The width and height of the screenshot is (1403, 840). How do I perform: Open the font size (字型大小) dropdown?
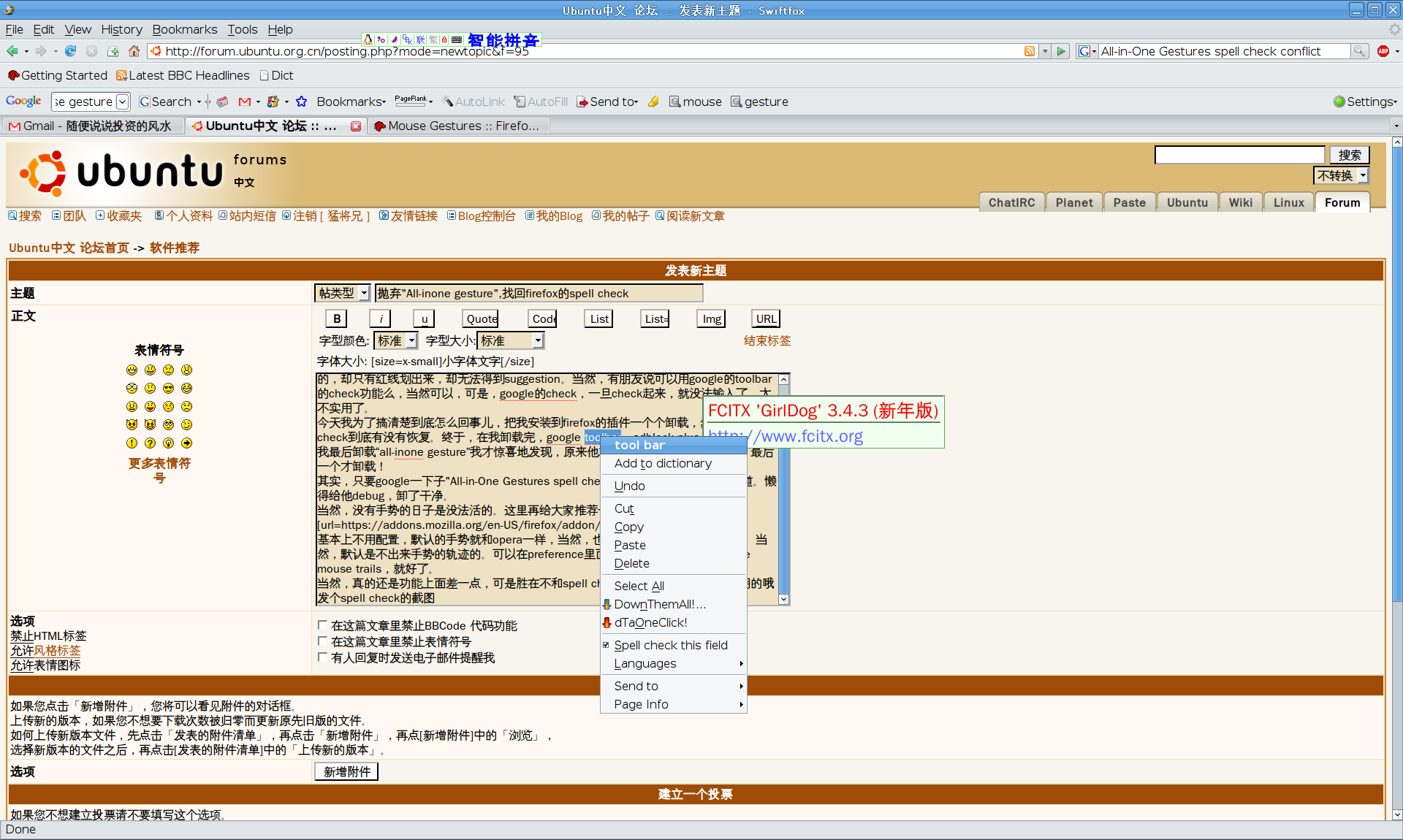point(510,340)
